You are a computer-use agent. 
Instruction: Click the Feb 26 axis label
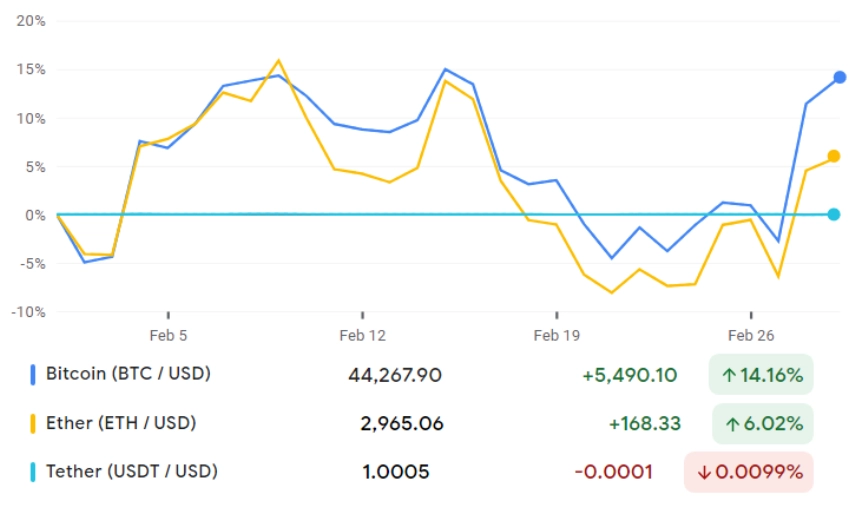click(751, 335)
